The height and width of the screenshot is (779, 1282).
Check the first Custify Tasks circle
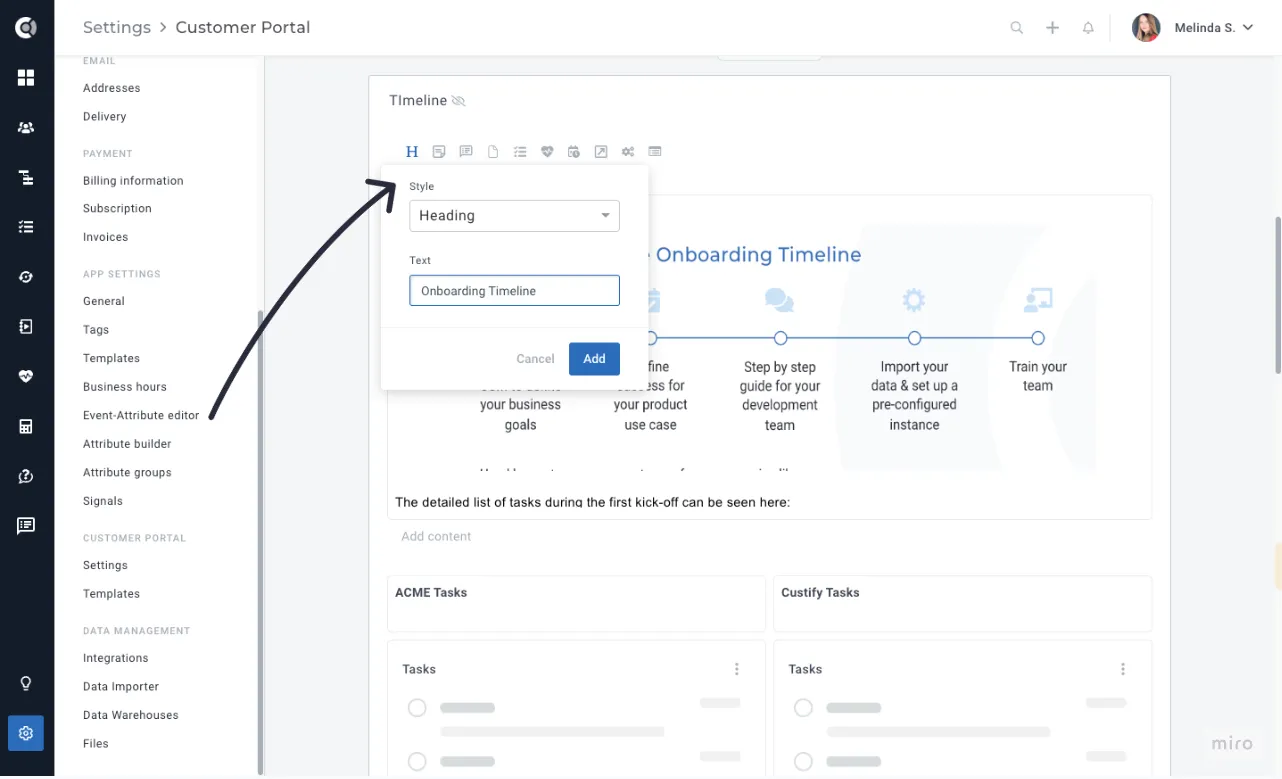803,708
